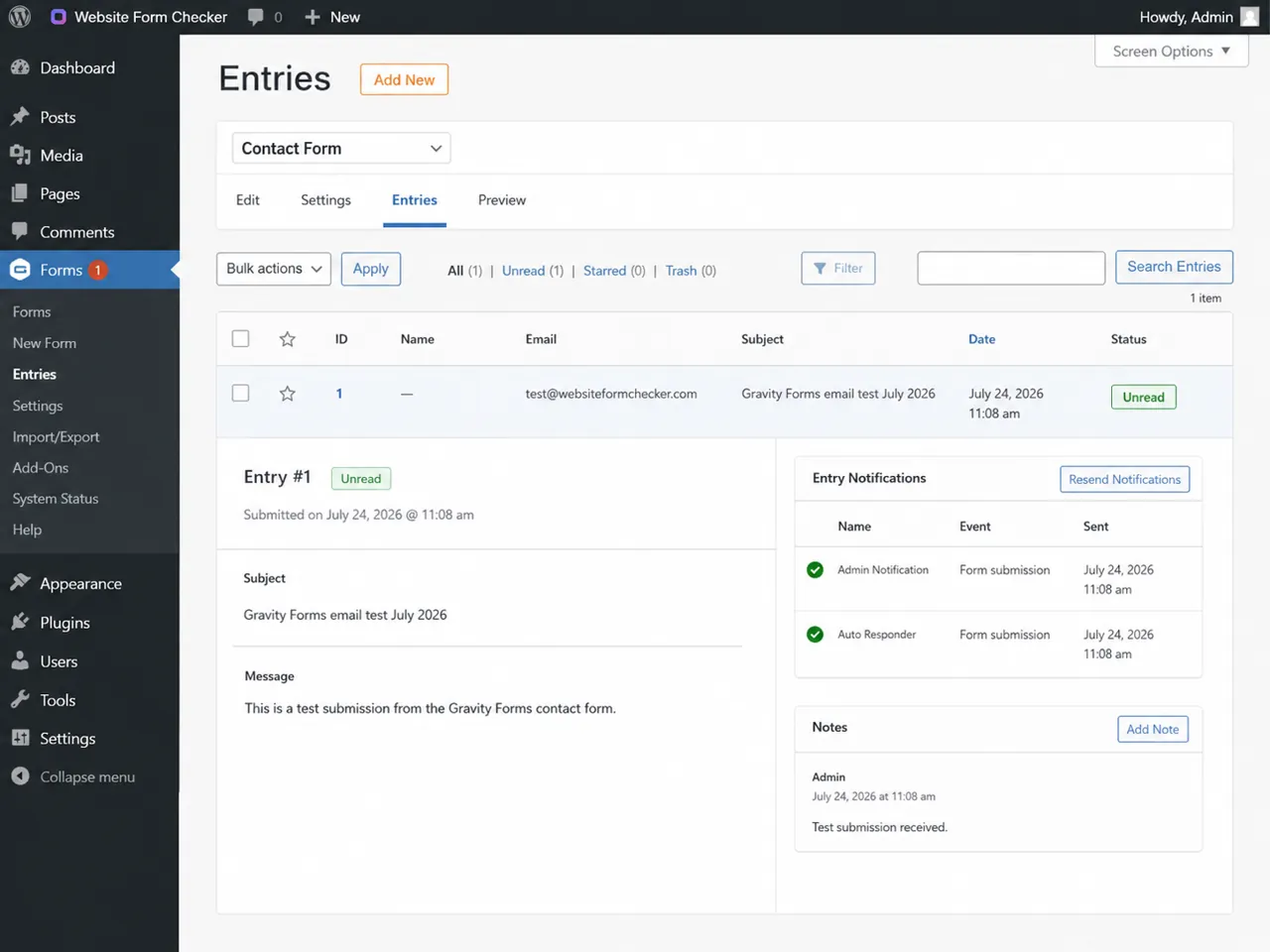Open Help submenu item

pyautogui.click(x=27, y=531)
